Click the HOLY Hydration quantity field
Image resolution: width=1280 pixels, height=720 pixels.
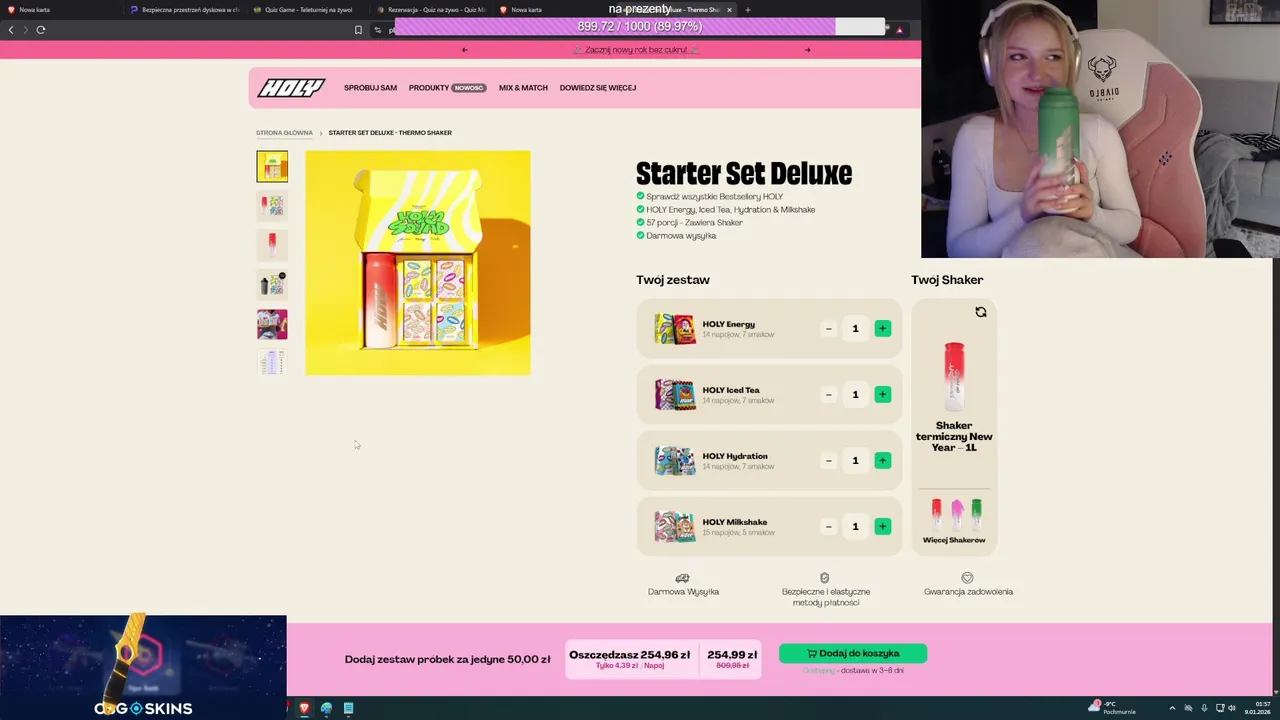pos(855,460)
